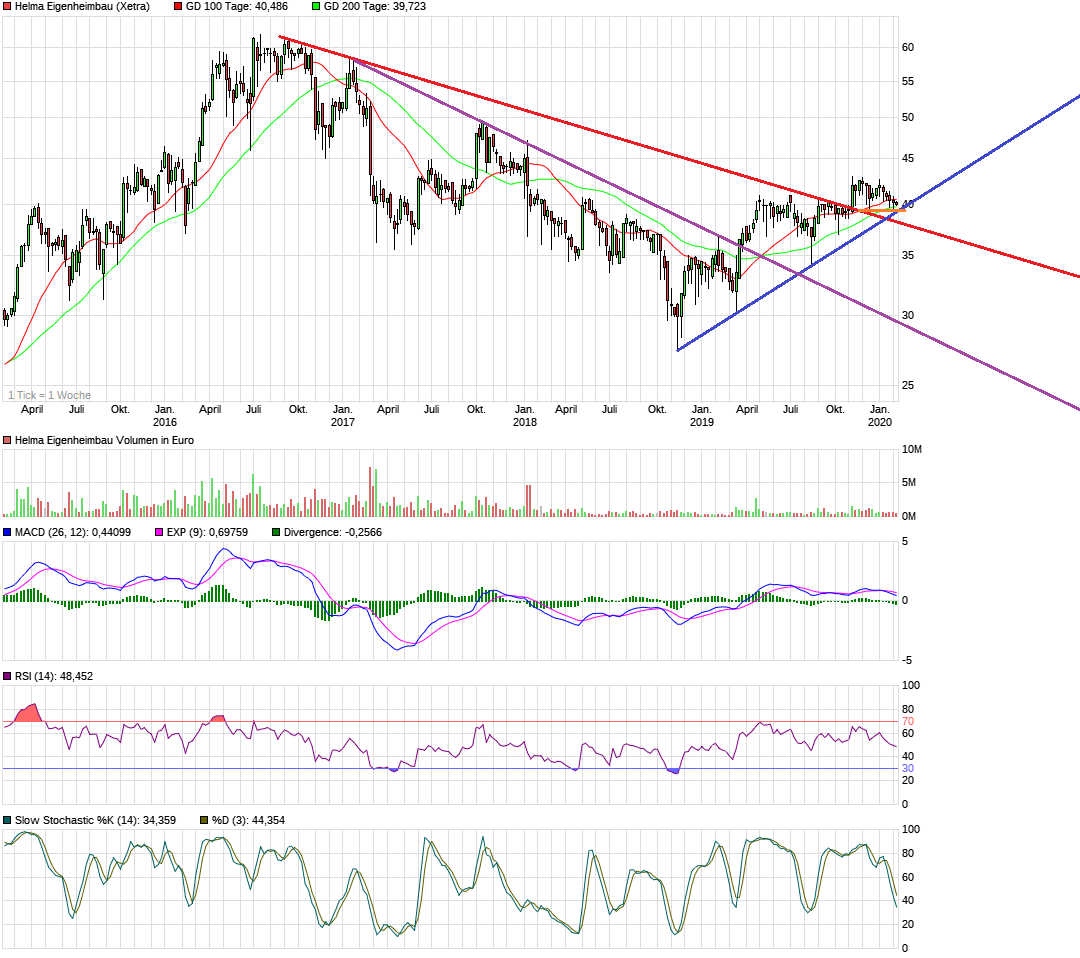Click the price axis value 25

[x=908, y=386]
